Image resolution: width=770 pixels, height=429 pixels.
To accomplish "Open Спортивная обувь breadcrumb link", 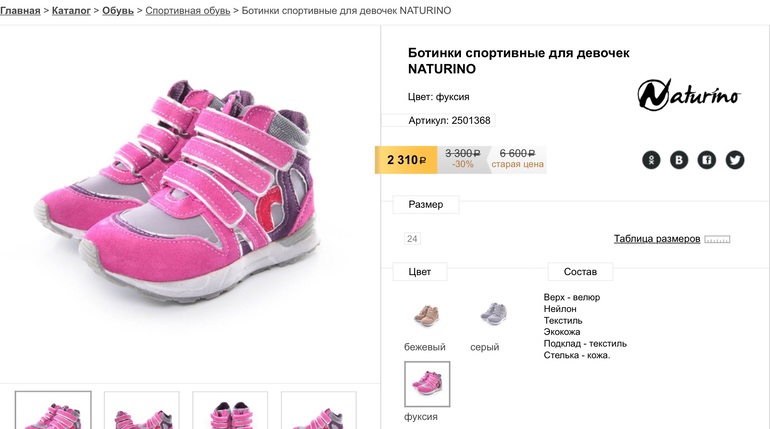I will [187, 10].
